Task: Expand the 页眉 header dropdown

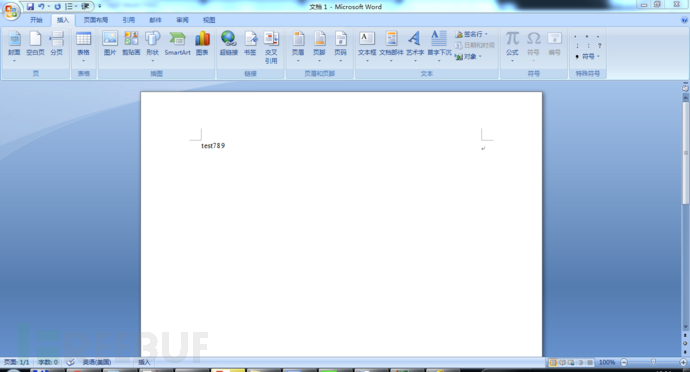Action: click(x=298, y=47)
